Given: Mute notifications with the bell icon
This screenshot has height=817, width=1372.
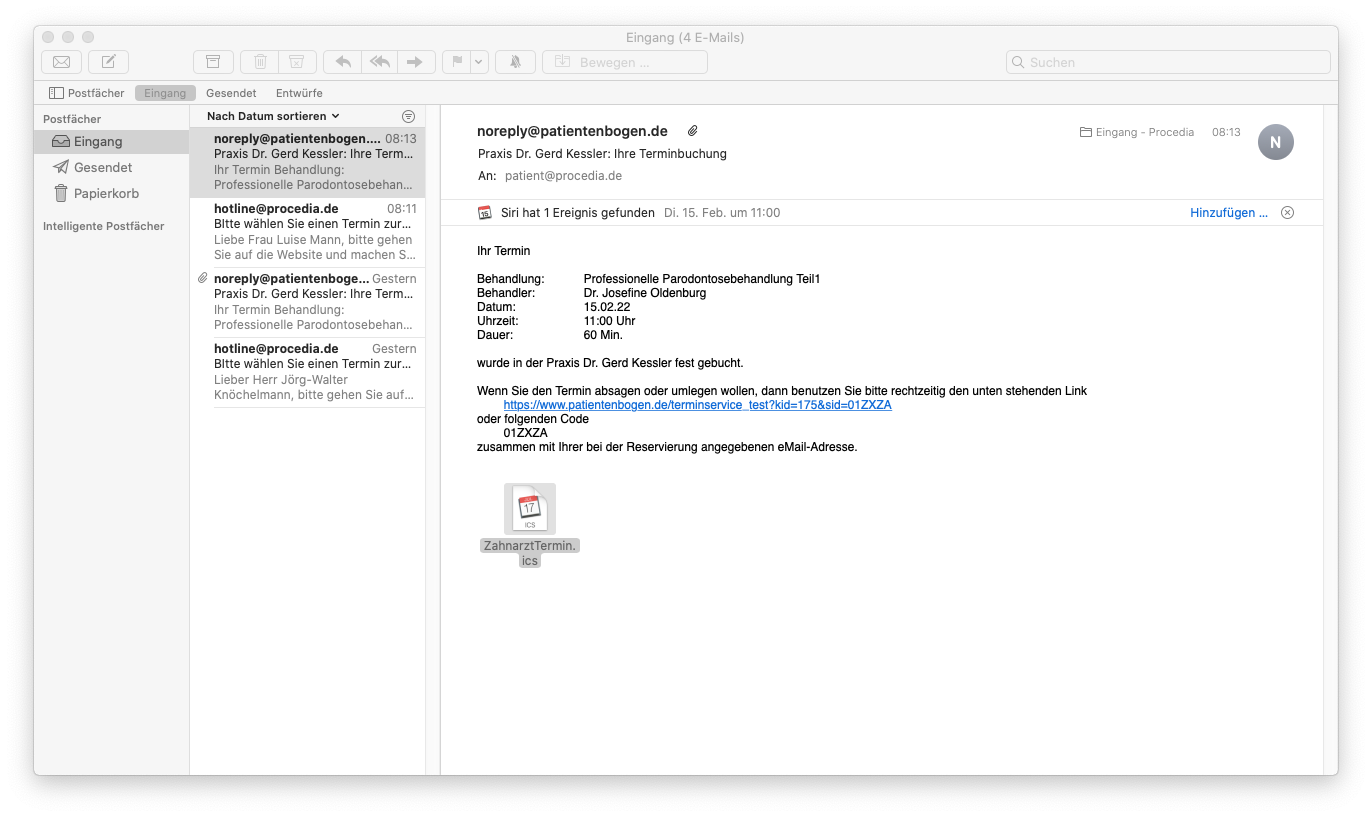Looking at the screenshot, I should 515,62.
